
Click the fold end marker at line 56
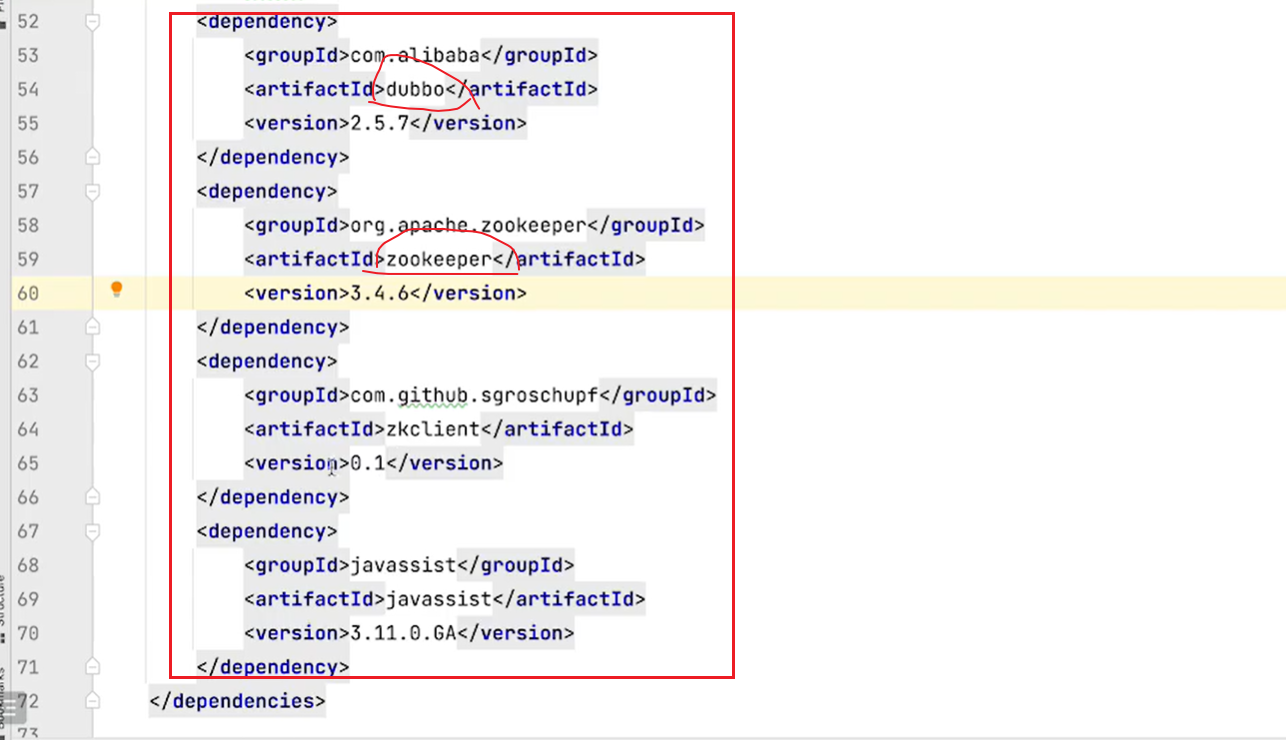coord(92,157)
